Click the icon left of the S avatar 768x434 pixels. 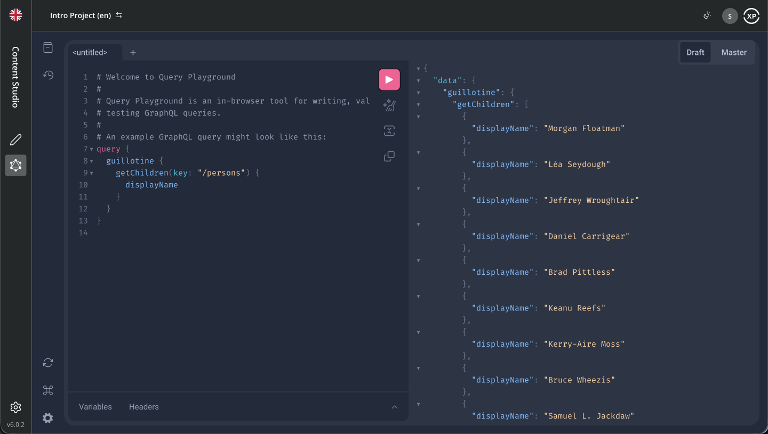707,16
